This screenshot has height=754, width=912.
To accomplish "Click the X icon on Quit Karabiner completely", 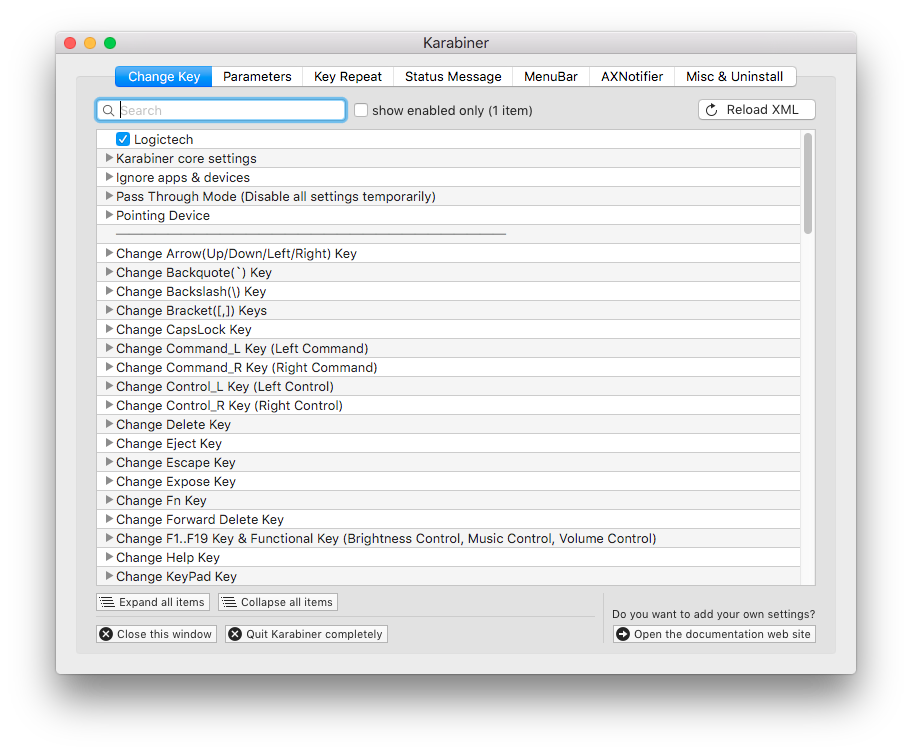I will pyautogui.click(x=235, y=634).
